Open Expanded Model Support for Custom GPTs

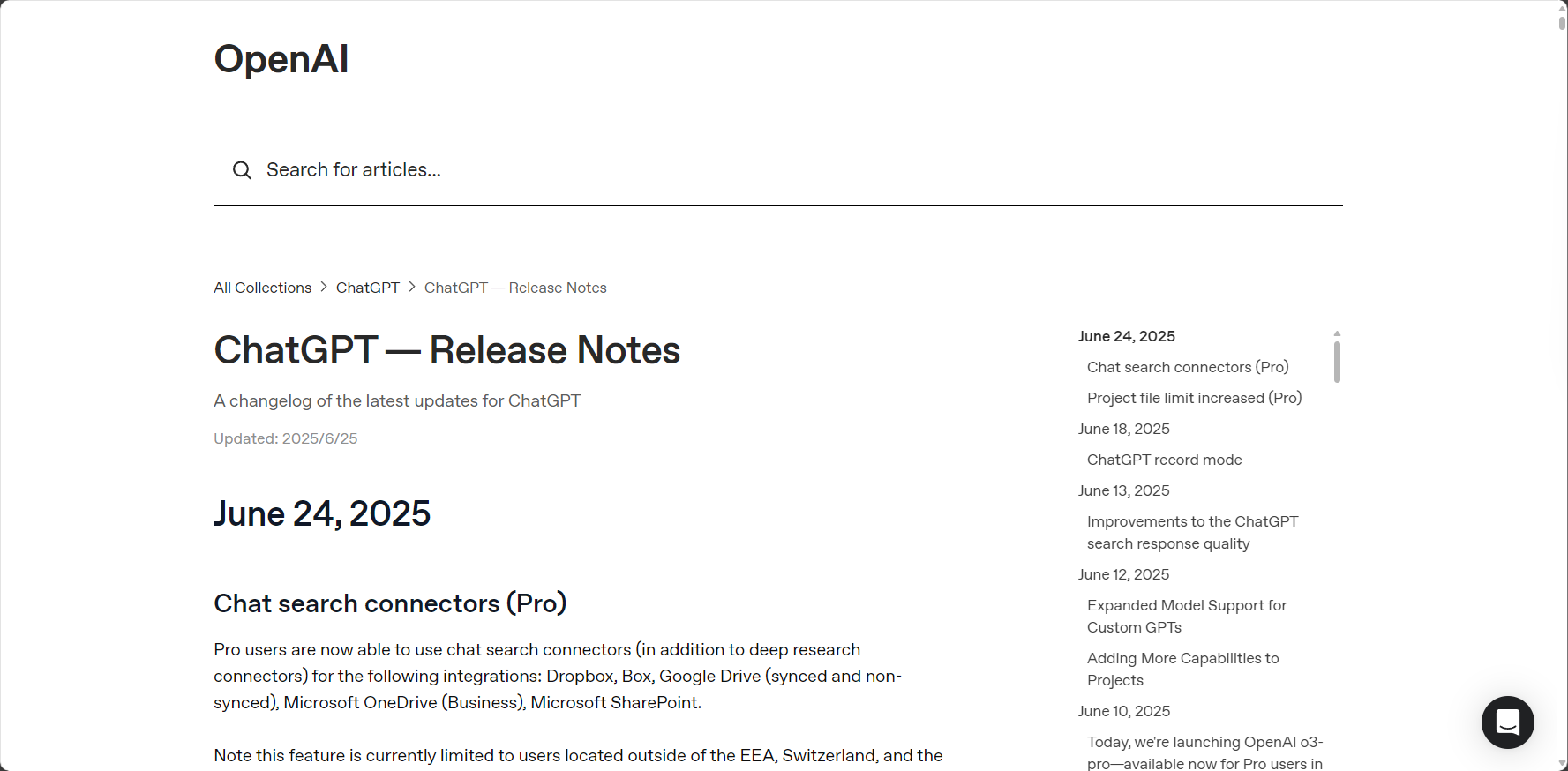[x=1187, y=617]
